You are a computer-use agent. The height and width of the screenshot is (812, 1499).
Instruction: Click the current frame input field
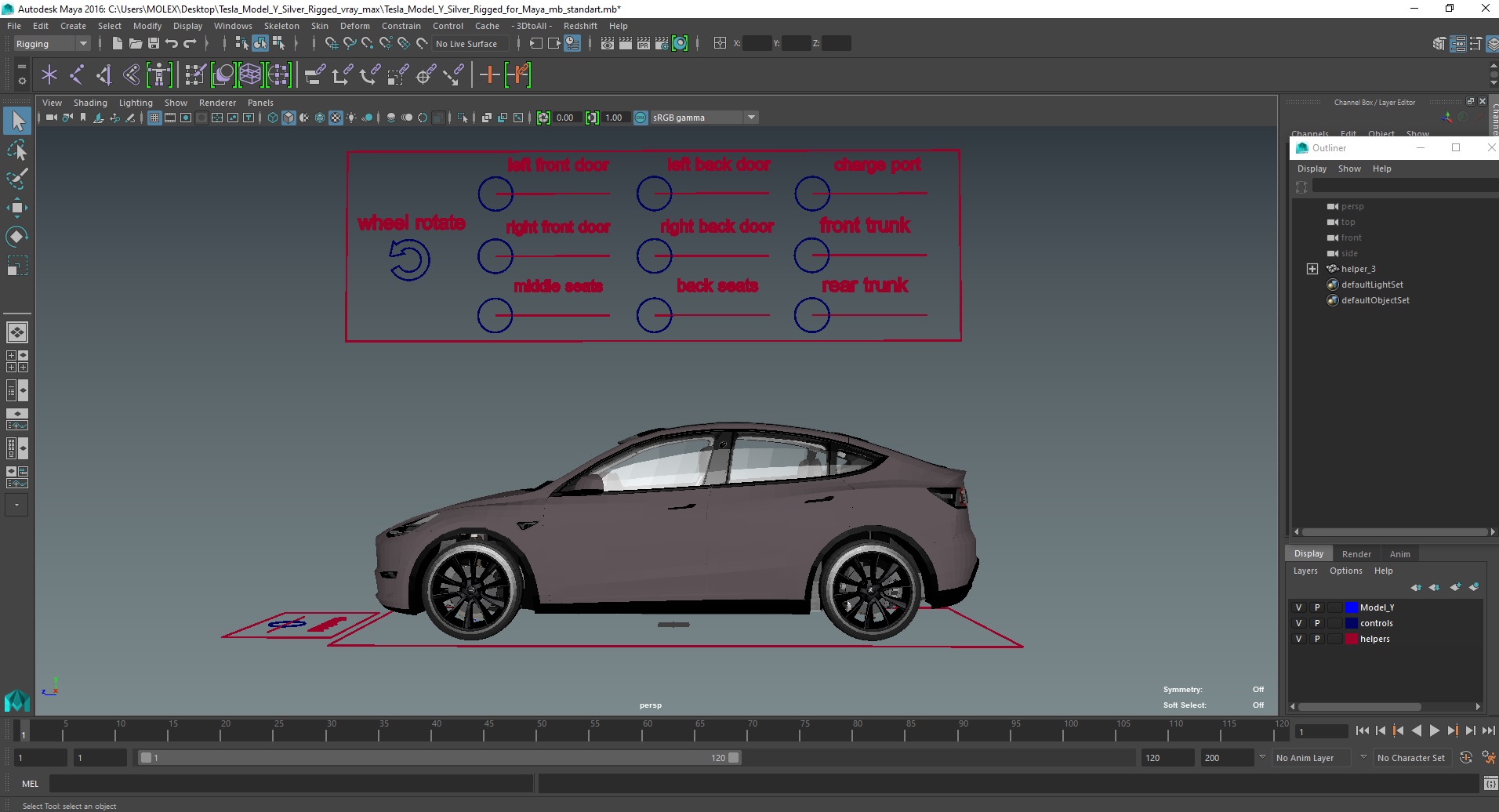1321,731
